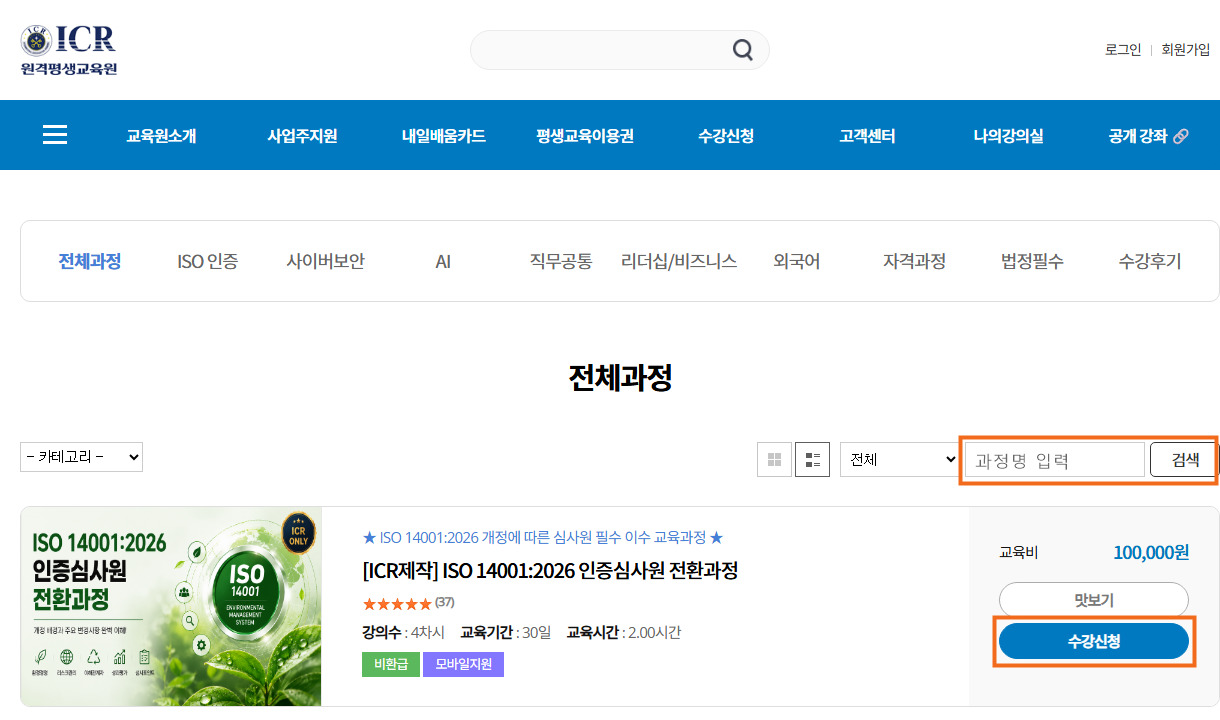This screenshot has width=1220, height=720.
Task: Click the 교육시간 : 2.00시간 text
Action: [624, 632]
